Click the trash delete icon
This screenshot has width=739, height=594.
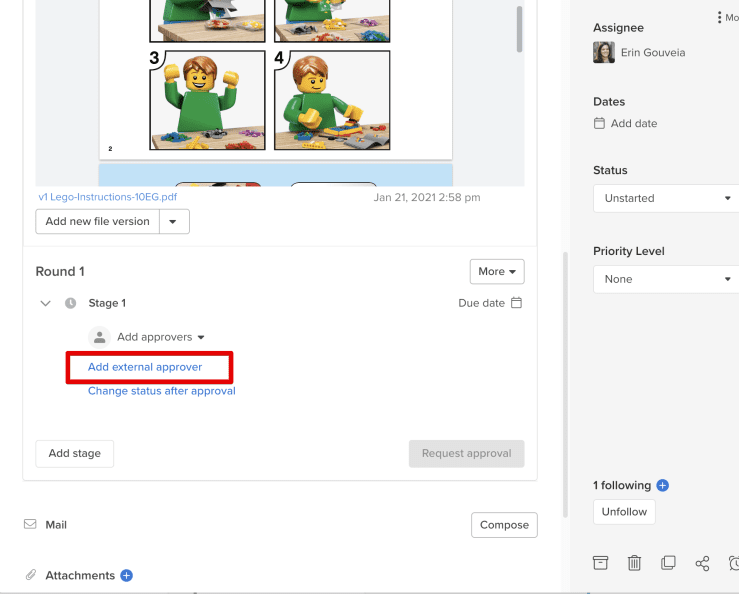coord(634,563)
